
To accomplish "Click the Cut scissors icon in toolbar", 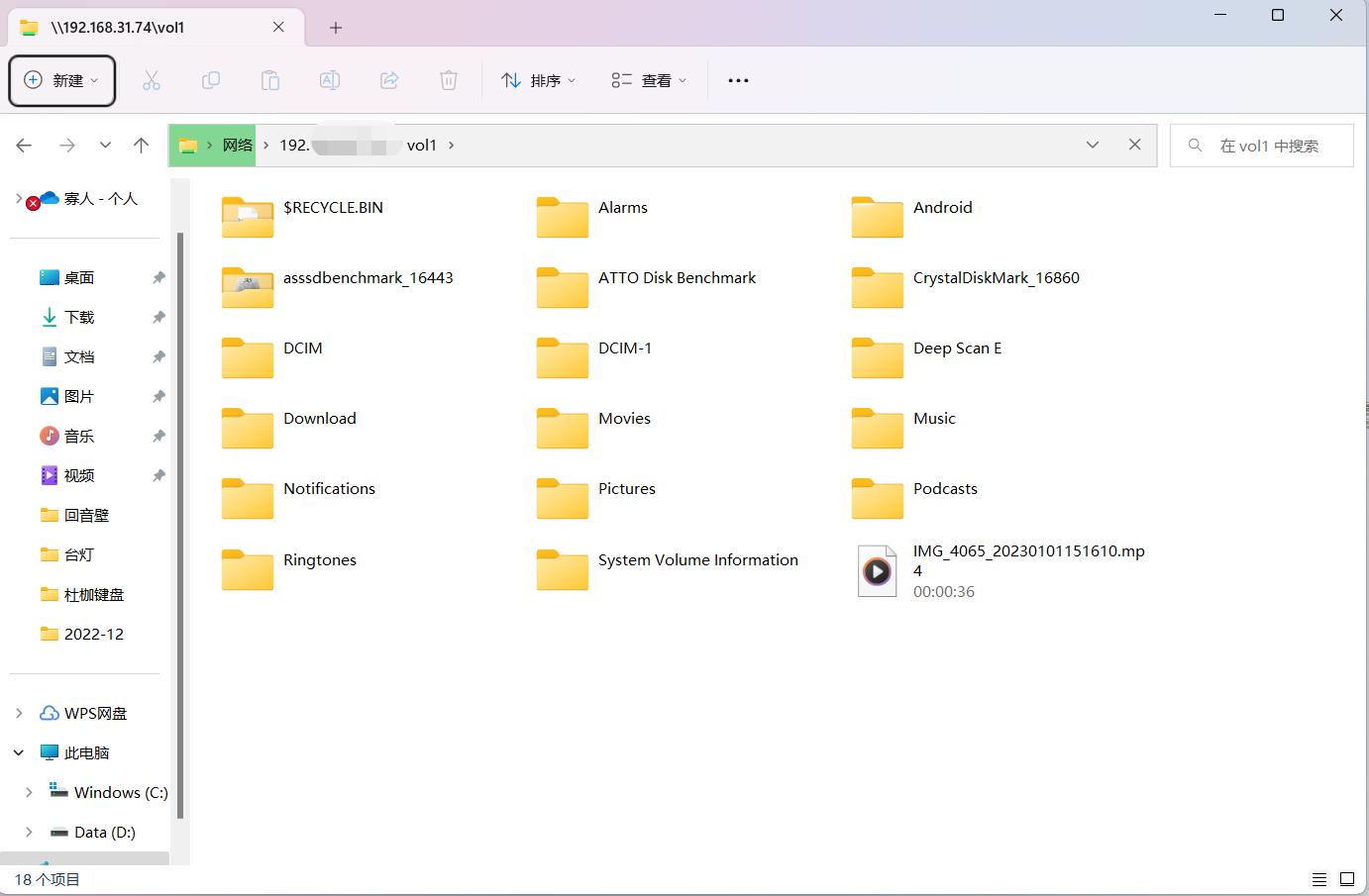I will 152,80.
